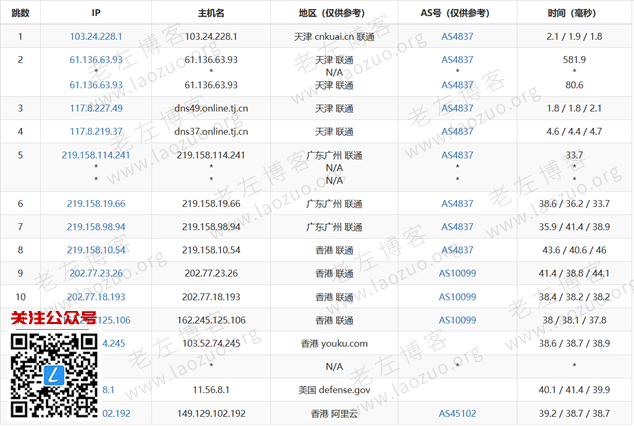Image resolution: width=634 pixels, height=426 pixels.
Task: Click the QR code image
Action: [54, 377]
